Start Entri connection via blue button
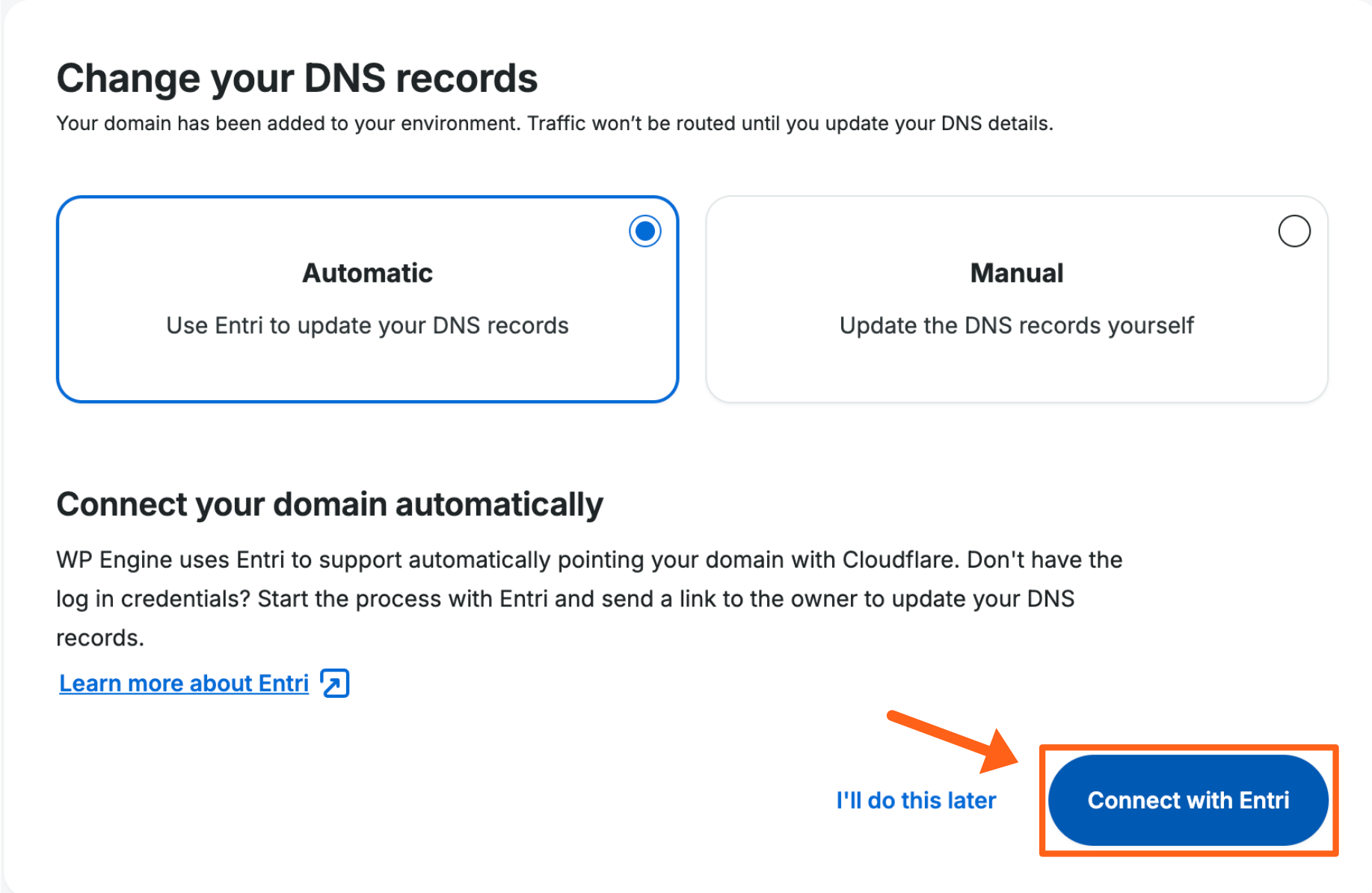Viewport: 1372px width, 893px height. [1188, 800]
